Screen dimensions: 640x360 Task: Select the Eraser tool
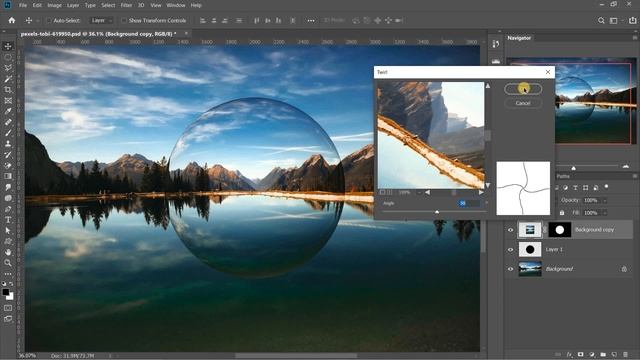pyautogui.click(x=8, y=165)
